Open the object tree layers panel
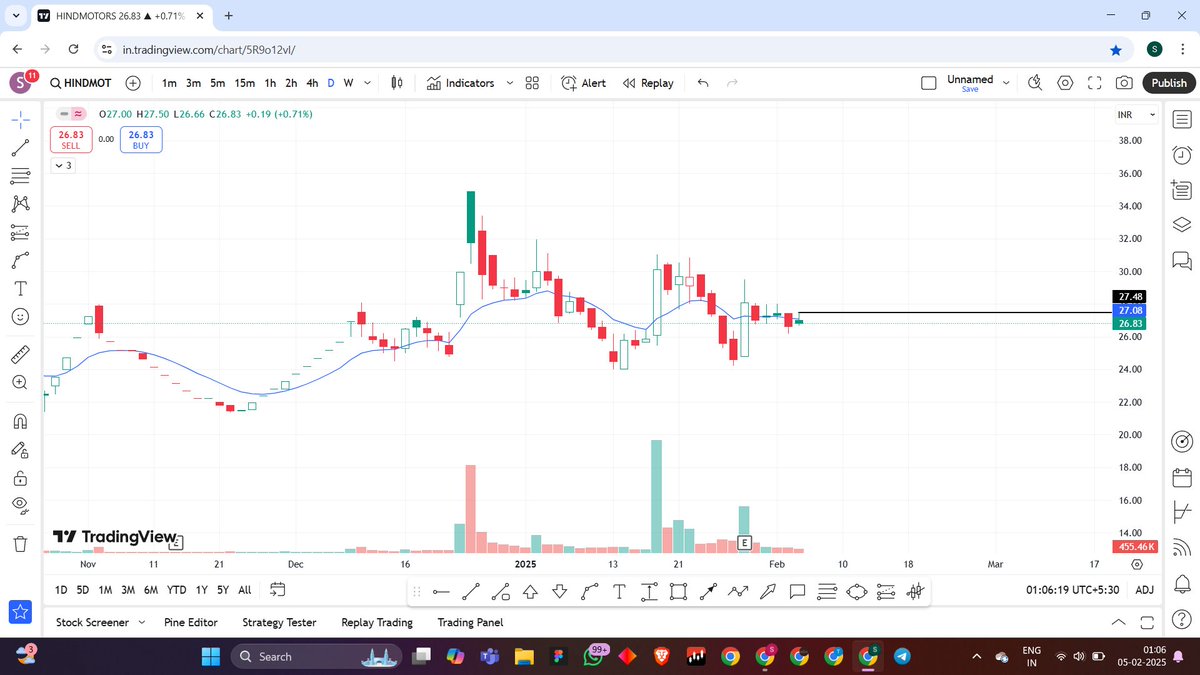Image resolution: width=1200 pixels, height=675 pixels. click(x=1181, y=224)
